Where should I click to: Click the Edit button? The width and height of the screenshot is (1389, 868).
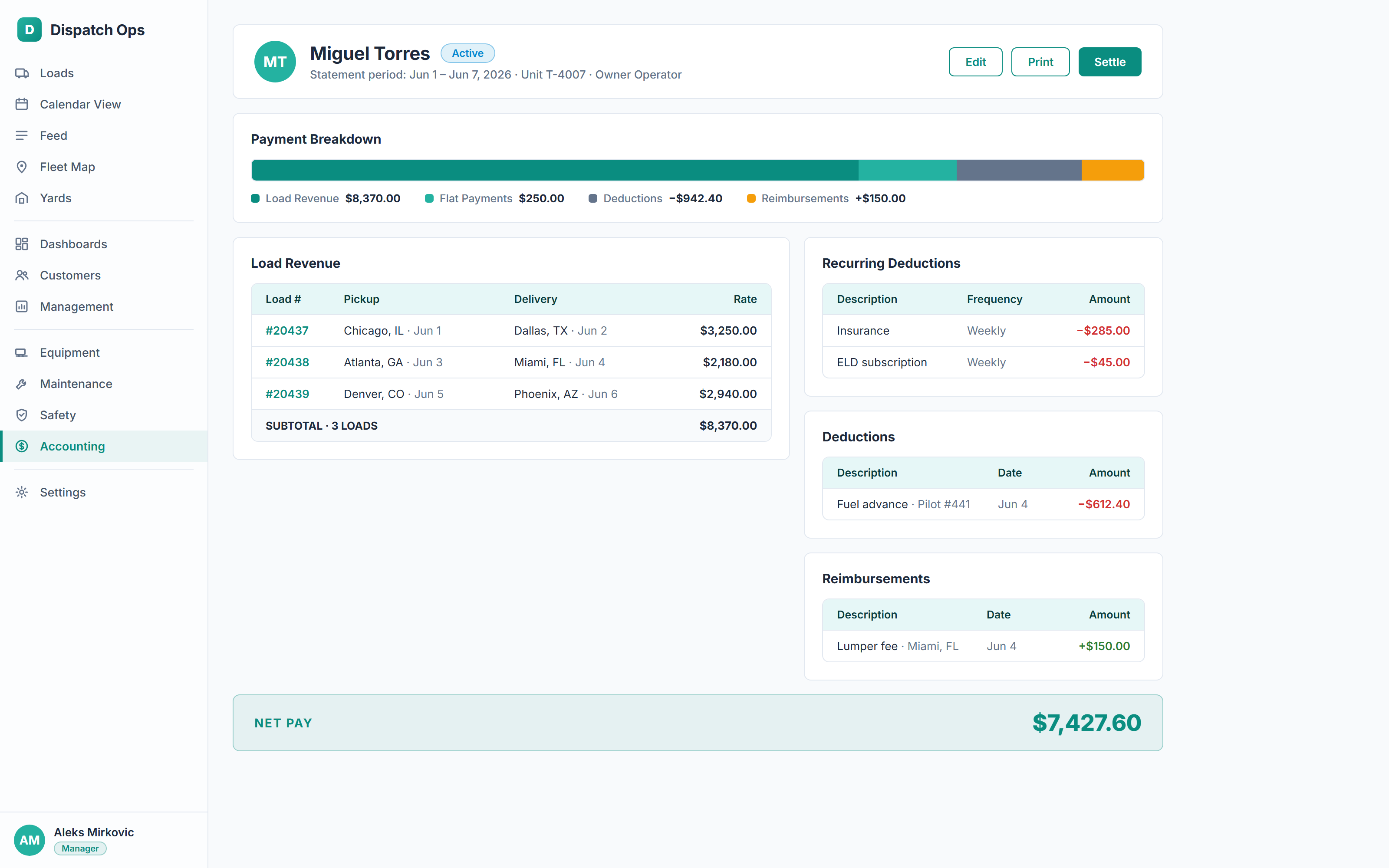tap(975, 62)
